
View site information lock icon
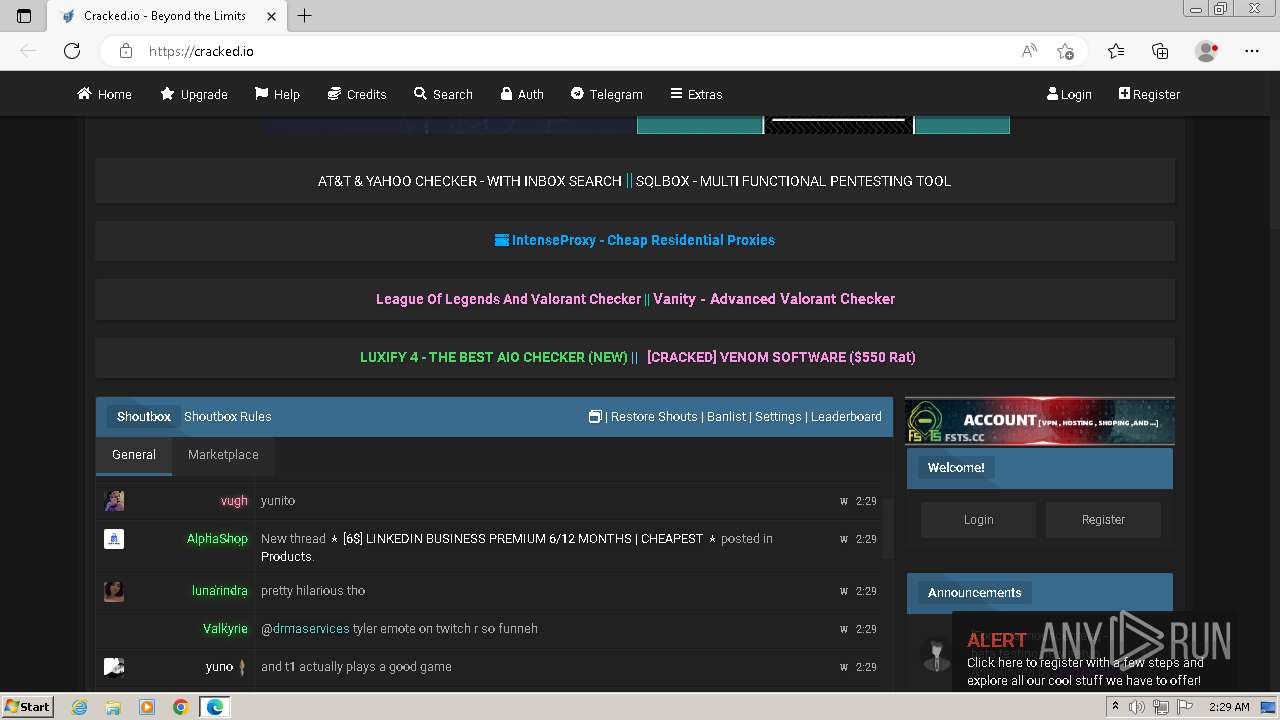[126, 51]
